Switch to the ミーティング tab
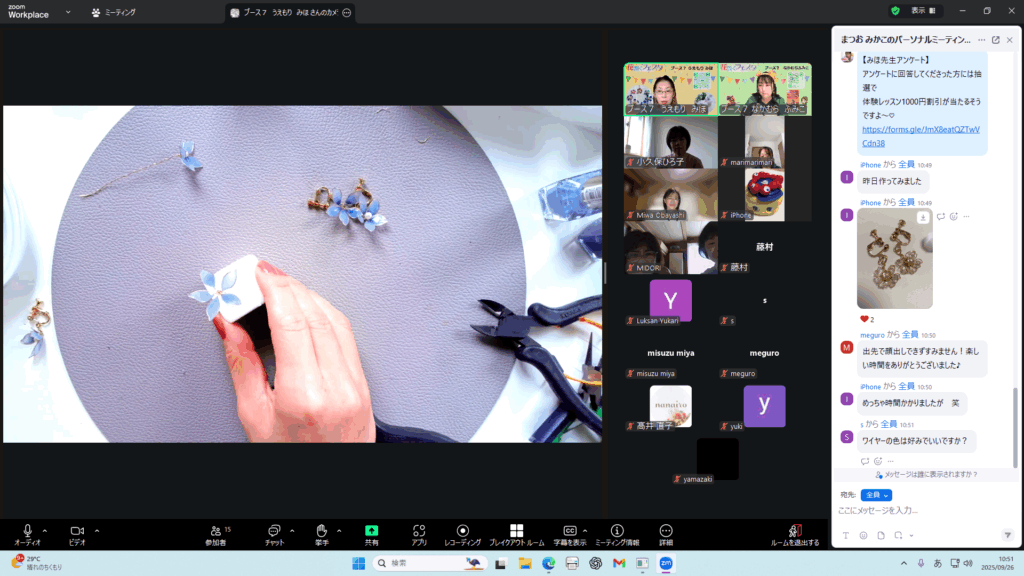The height and width of the screenshot is (576, 1024). click(113, 12)
